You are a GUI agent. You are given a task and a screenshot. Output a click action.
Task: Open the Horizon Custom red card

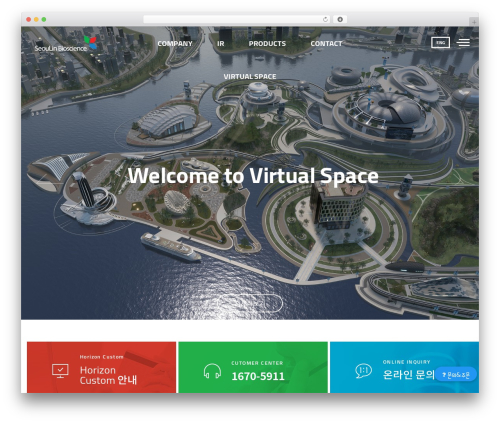pos(102,367)
